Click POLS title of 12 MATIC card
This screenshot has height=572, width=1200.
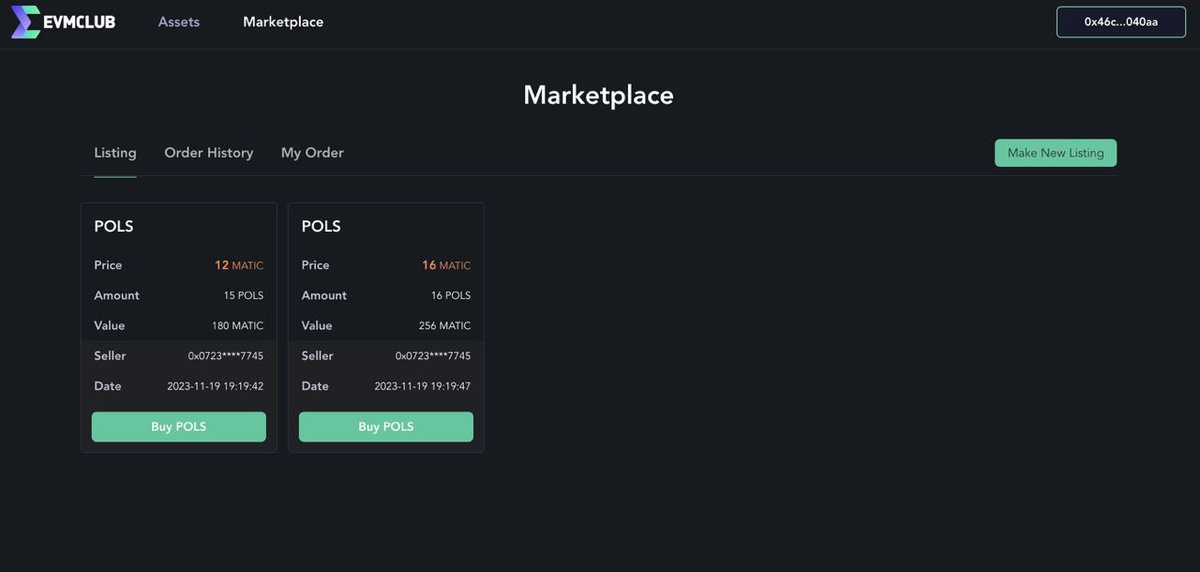(114, 227)
